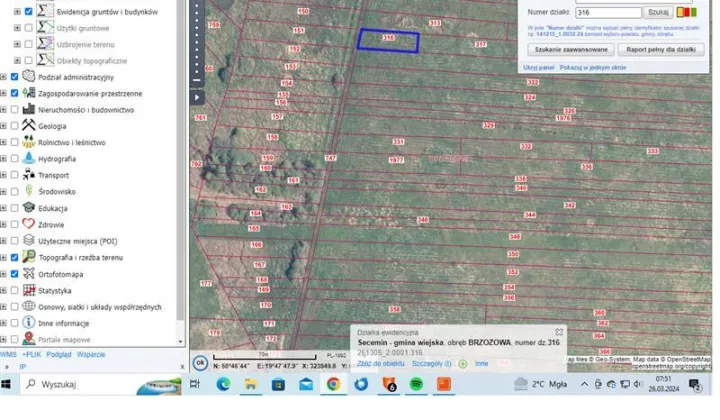
Task: Click the Inne informacje info icon
Action: coord(28,323)
